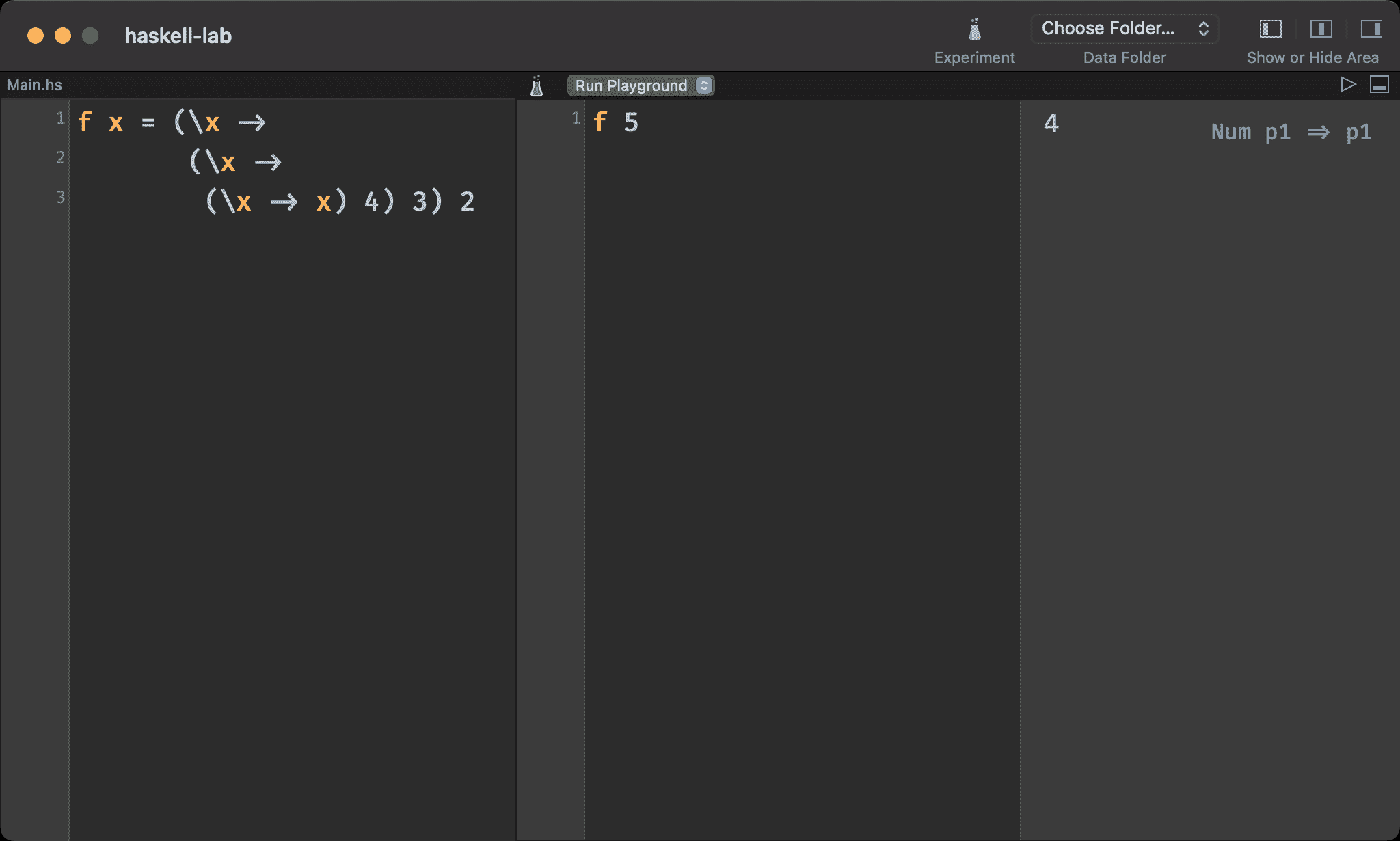Click line number 1 in playground gutter
1400x841 pixels.
coord(576,118)
